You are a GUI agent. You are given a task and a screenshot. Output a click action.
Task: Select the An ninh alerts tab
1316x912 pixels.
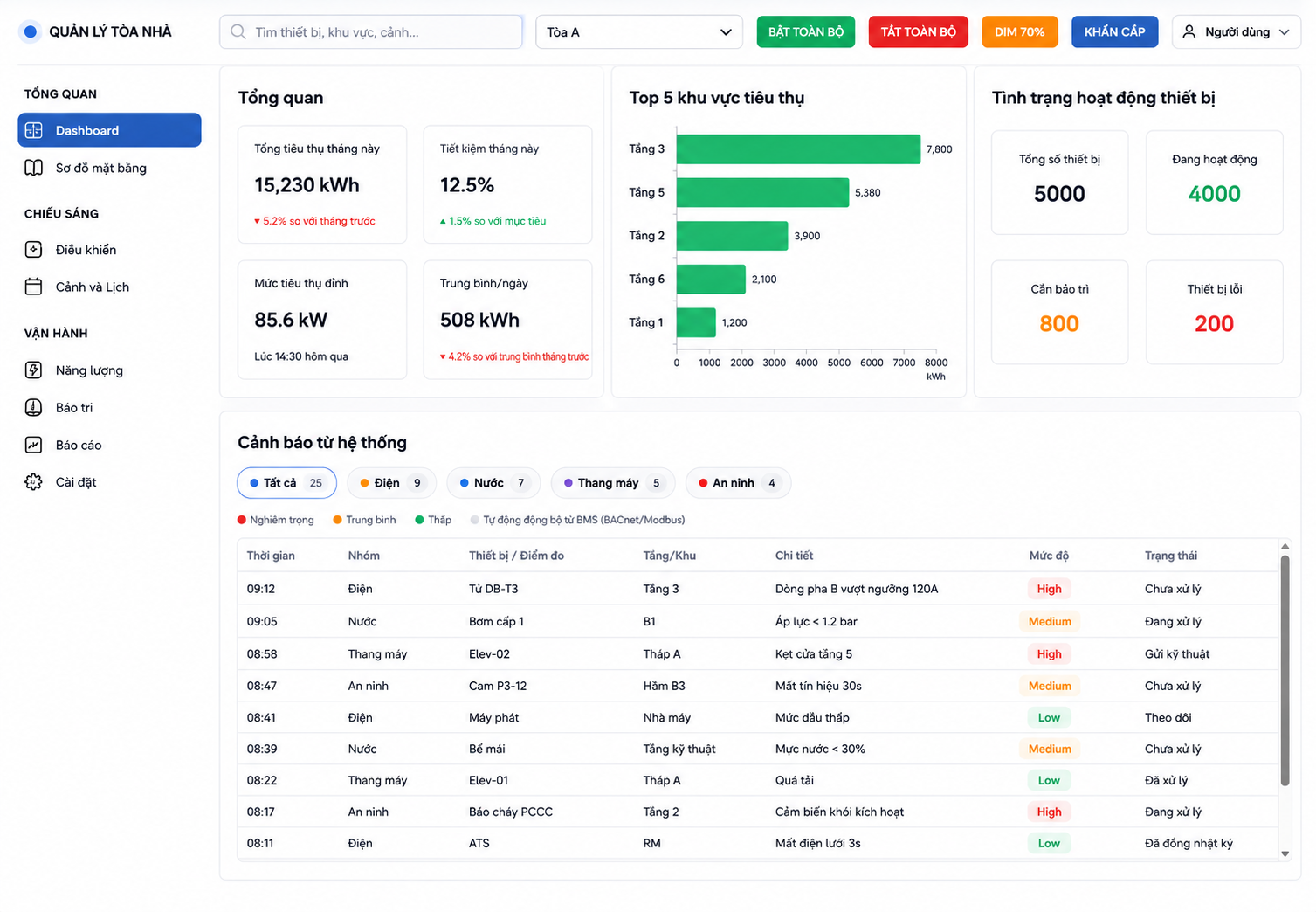[738, 483]
